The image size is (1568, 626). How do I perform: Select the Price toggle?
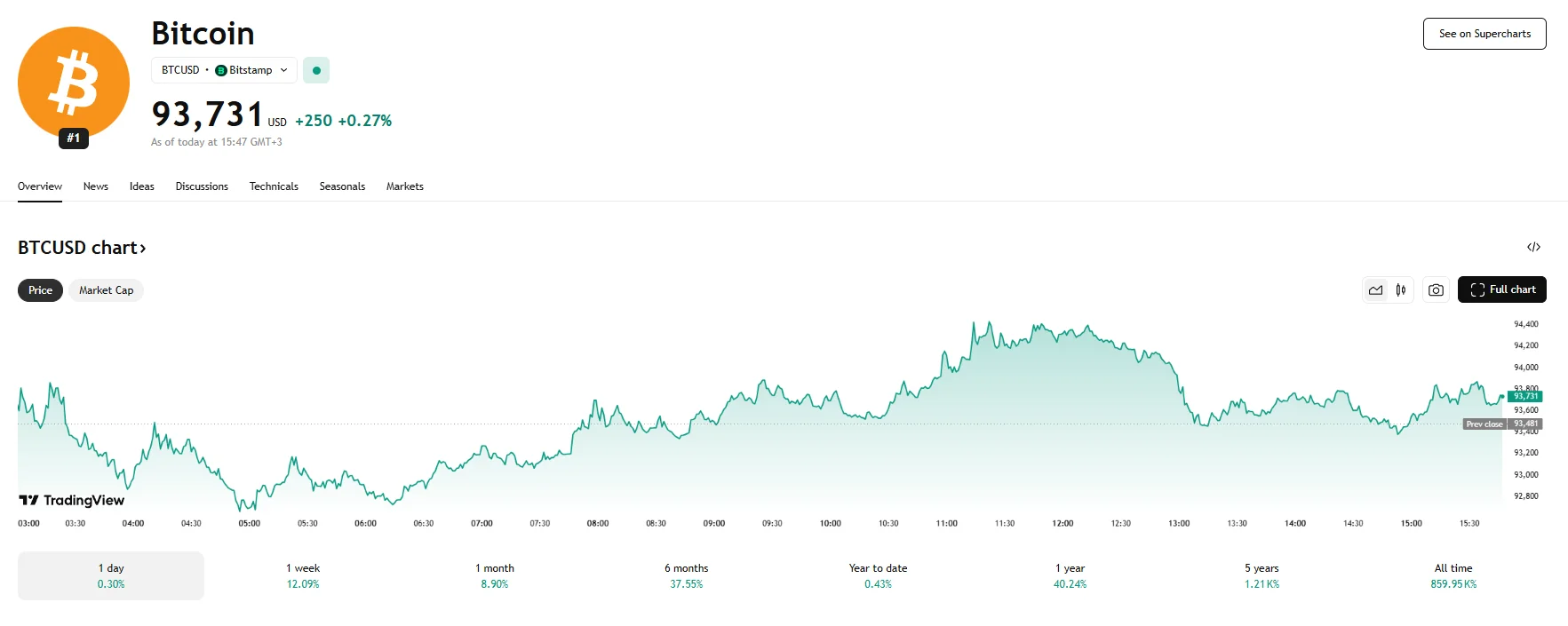40,290
